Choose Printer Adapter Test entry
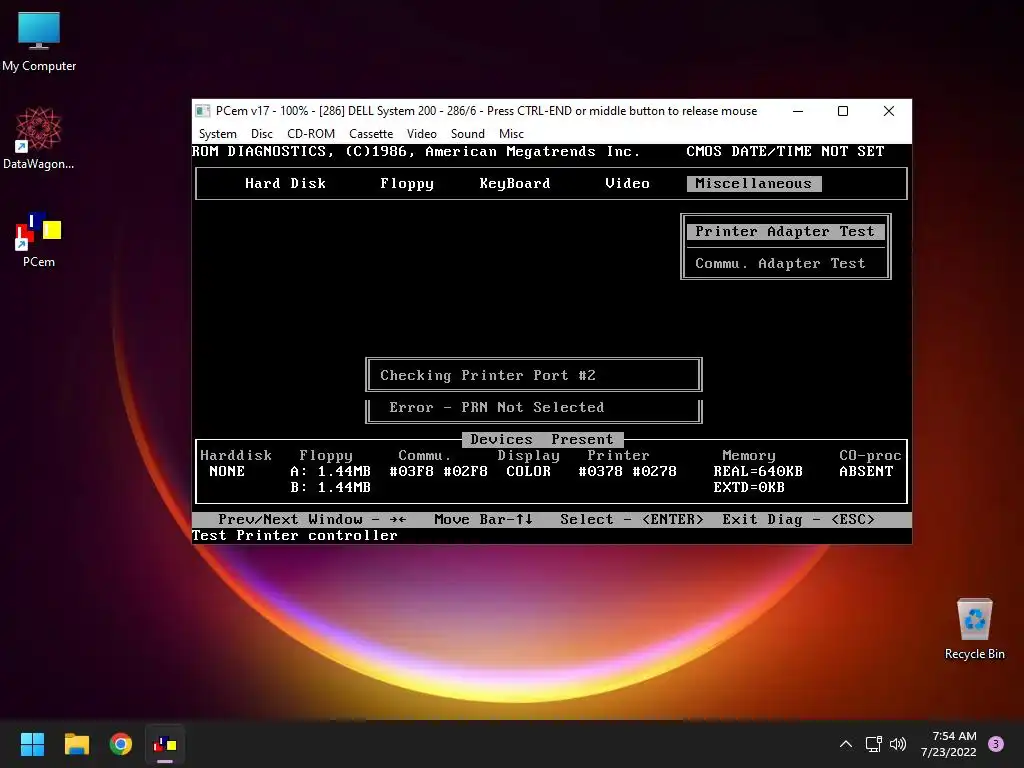 [x=785, y=231]
